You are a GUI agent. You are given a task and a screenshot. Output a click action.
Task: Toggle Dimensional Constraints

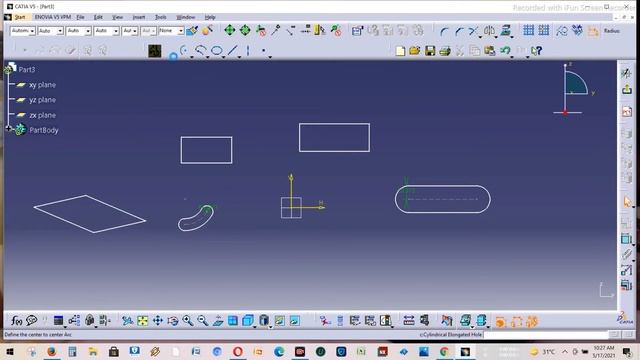click(x=593, y=31)
